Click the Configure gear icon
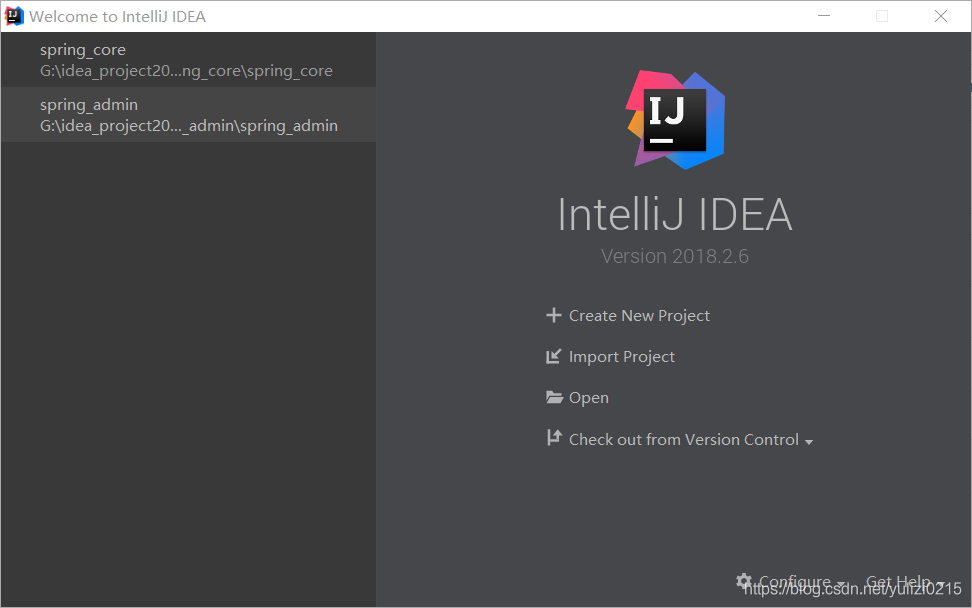 744,581
